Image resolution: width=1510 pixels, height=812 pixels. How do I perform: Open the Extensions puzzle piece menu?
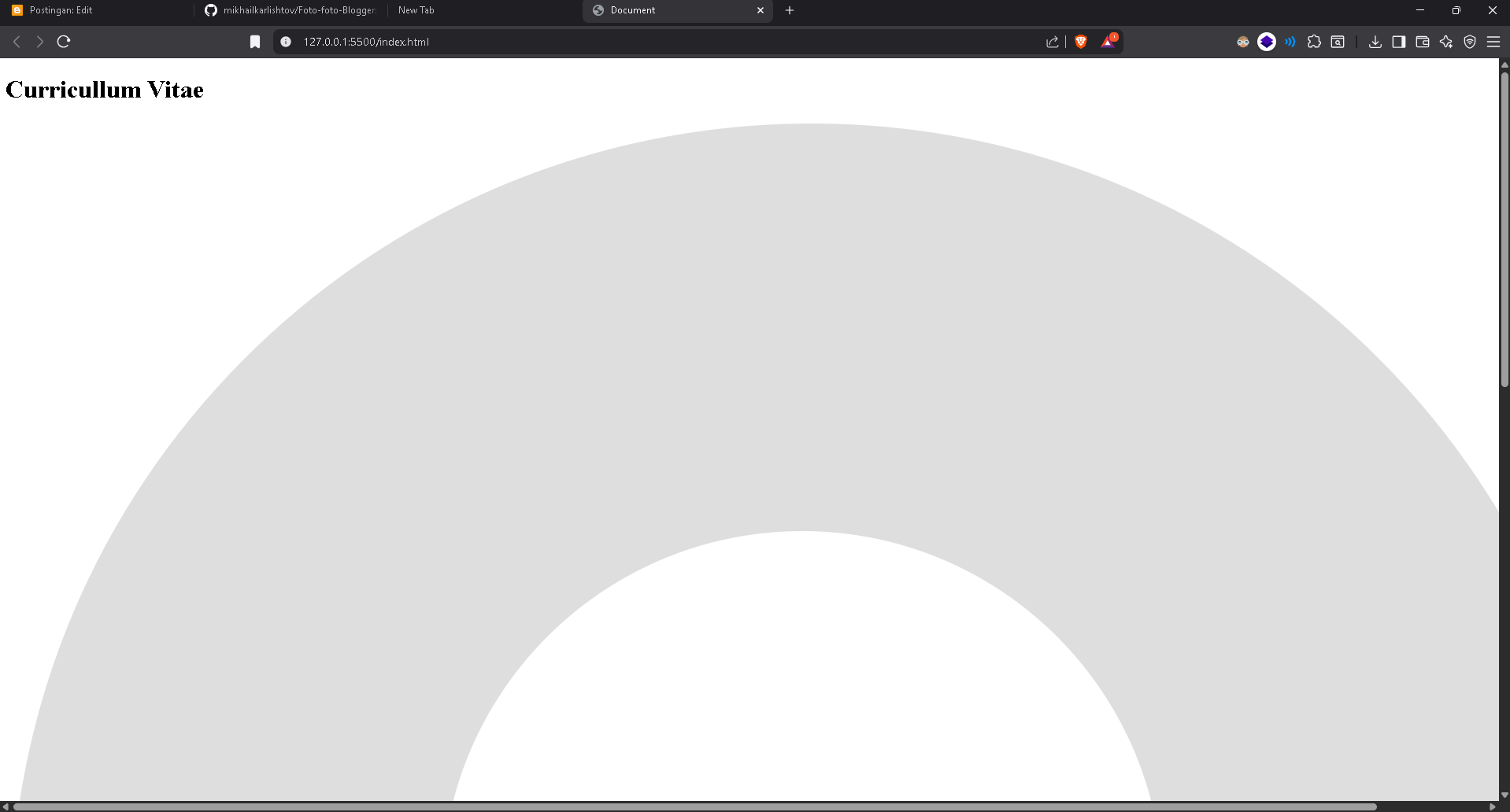pos(1314,42)
